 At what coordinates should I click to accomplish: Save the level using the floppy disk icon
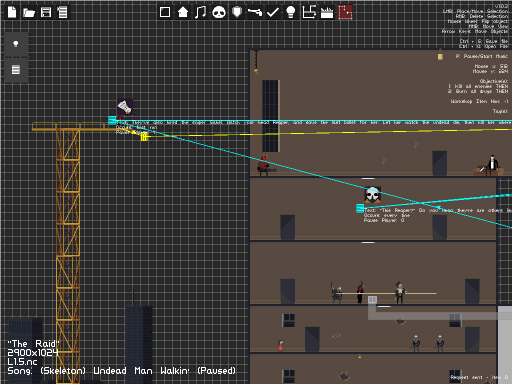click(46, 12)
